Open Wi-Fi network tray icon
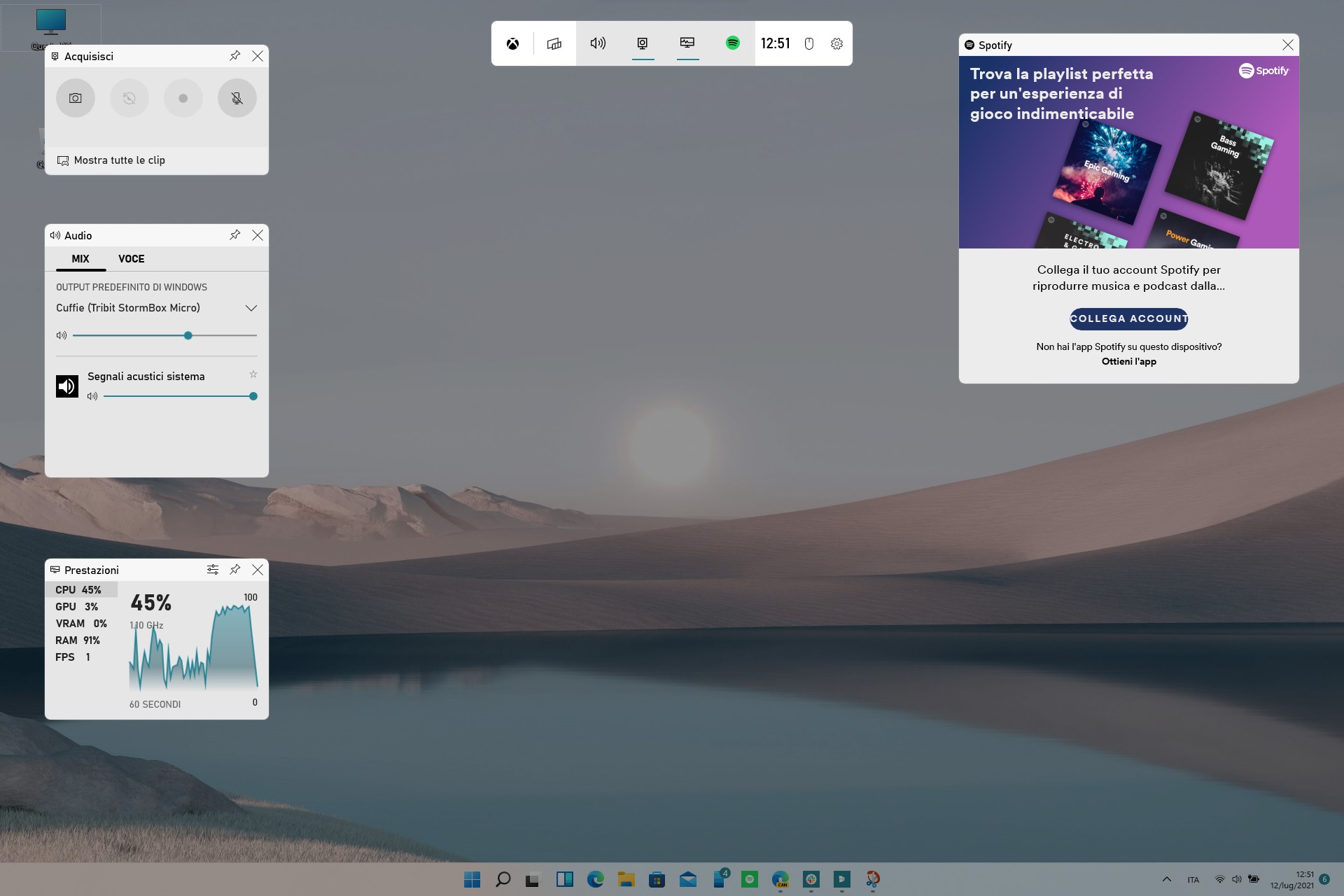1344x896 pixels. coord(1220,879)
